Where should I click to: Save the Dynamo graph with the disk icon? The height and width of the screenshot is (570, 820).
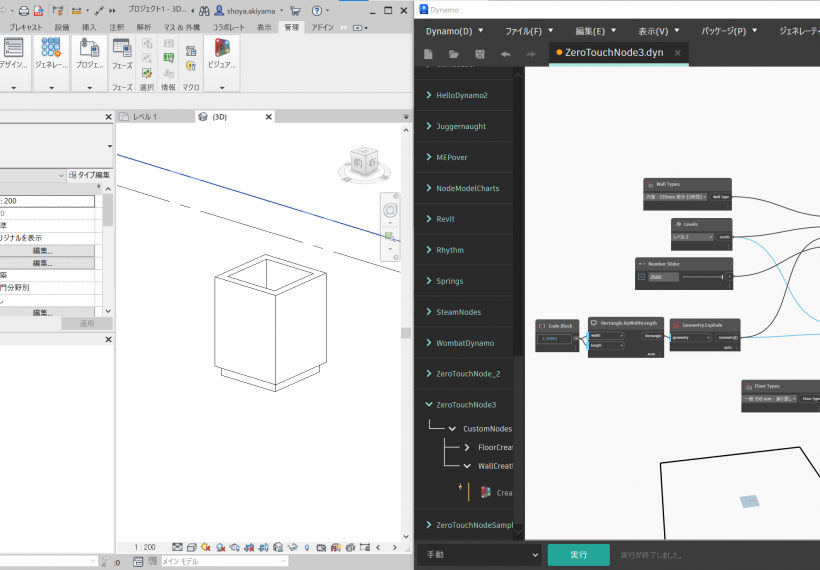(x=480, y=54)
